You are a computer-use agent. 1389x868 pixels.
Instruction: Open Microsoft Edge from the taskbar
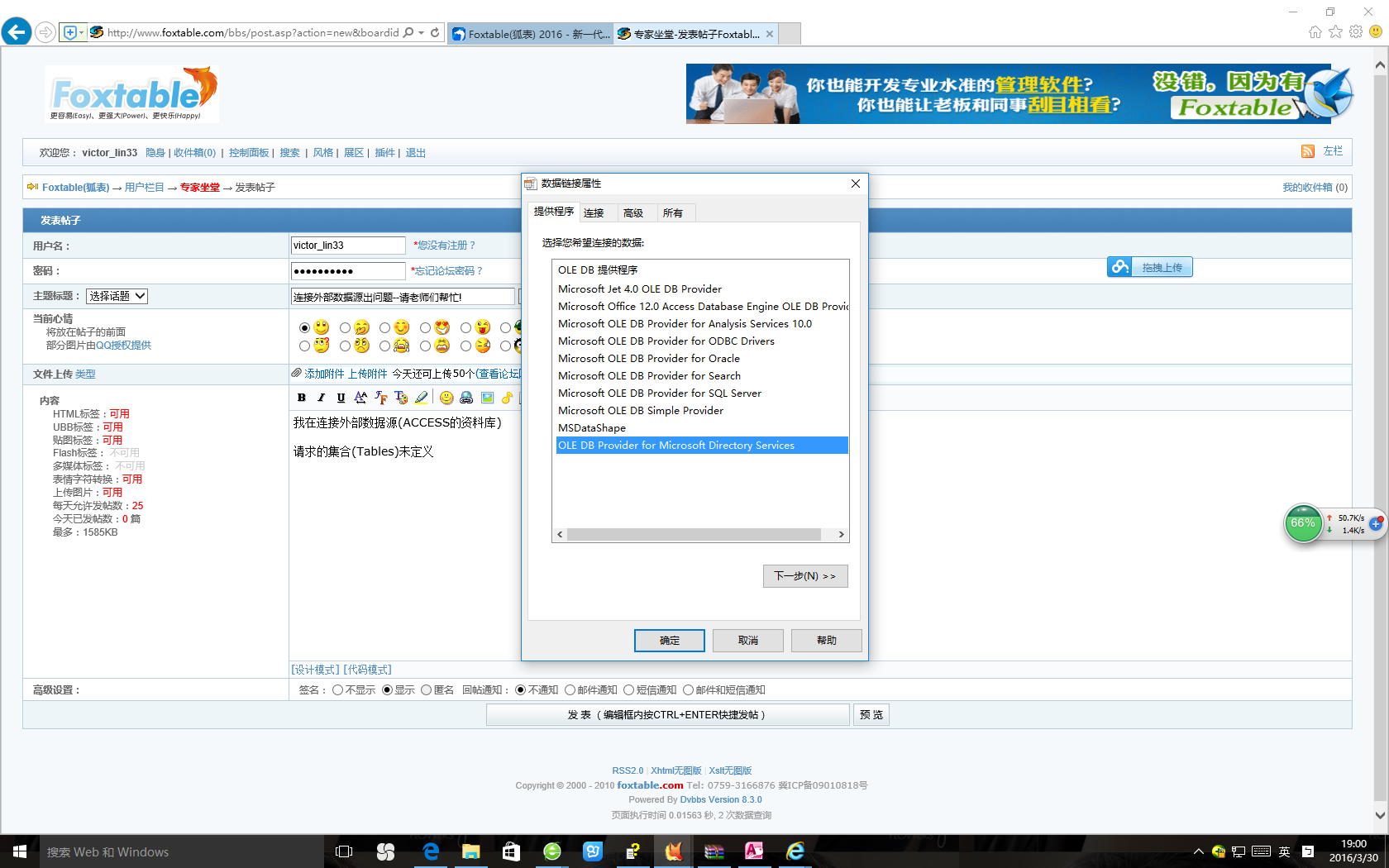(431, 851)
